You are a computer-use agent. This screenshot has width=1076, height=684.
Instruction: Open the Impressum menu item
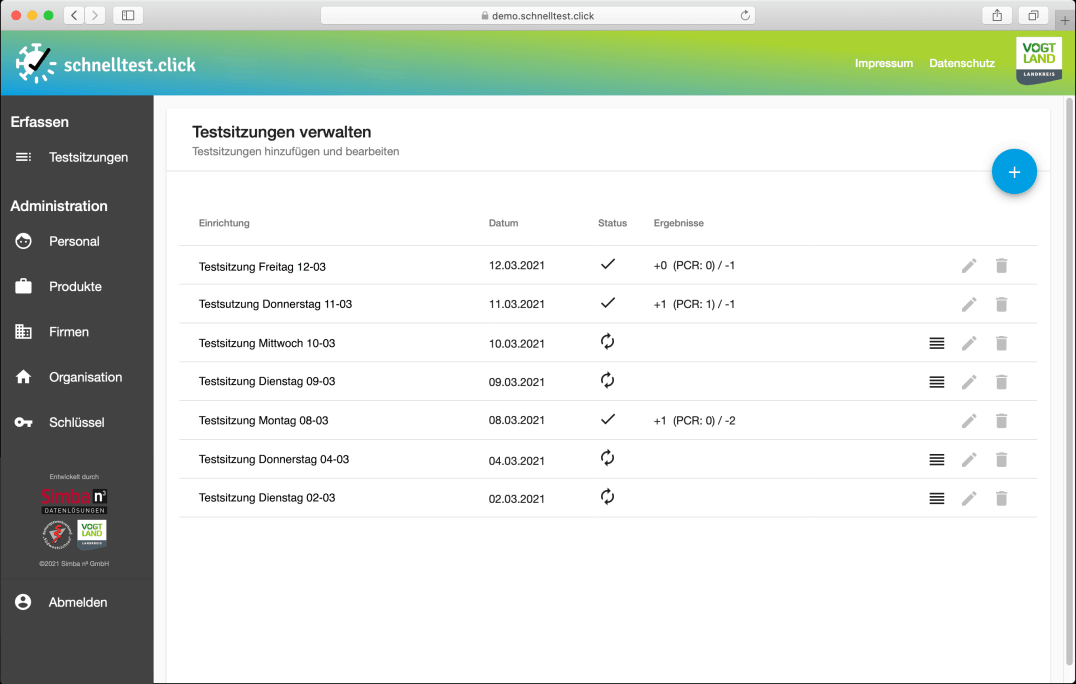(x=883, y=63)
